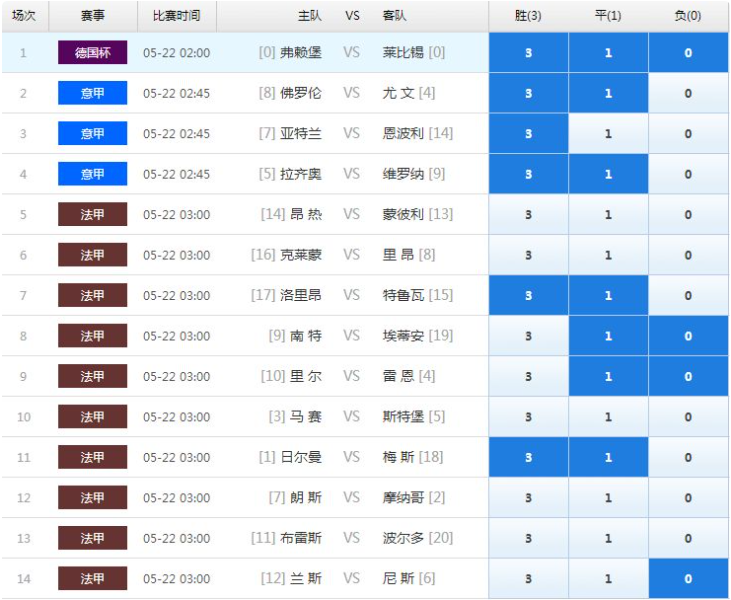731x600 pixels.
Task: Select loss (0) for 洛里昂 vs 特鲁瓦
Action: point(688,296)
